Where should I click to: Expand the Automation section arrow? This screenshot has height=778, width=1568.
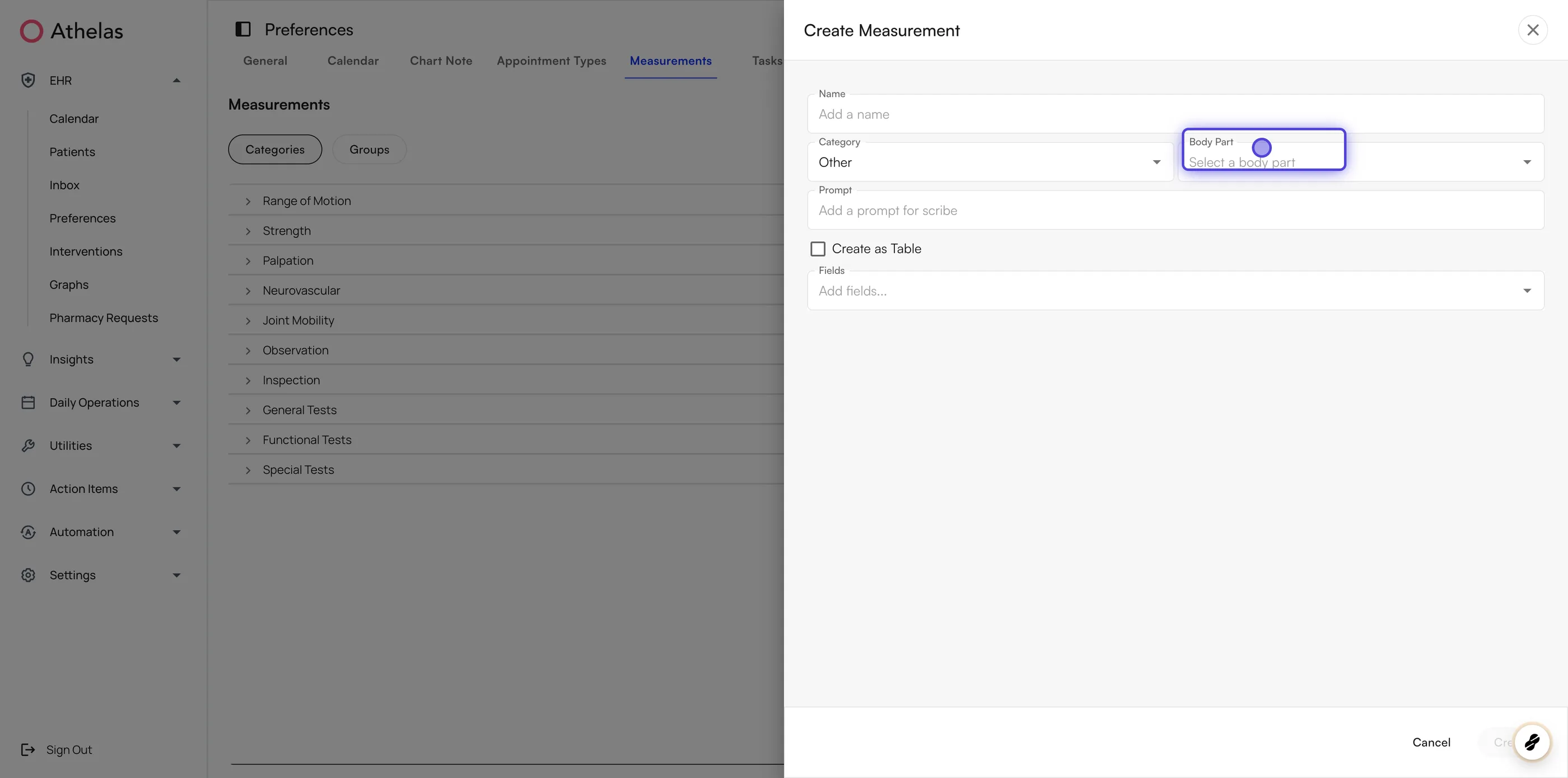tap(176, 532)
